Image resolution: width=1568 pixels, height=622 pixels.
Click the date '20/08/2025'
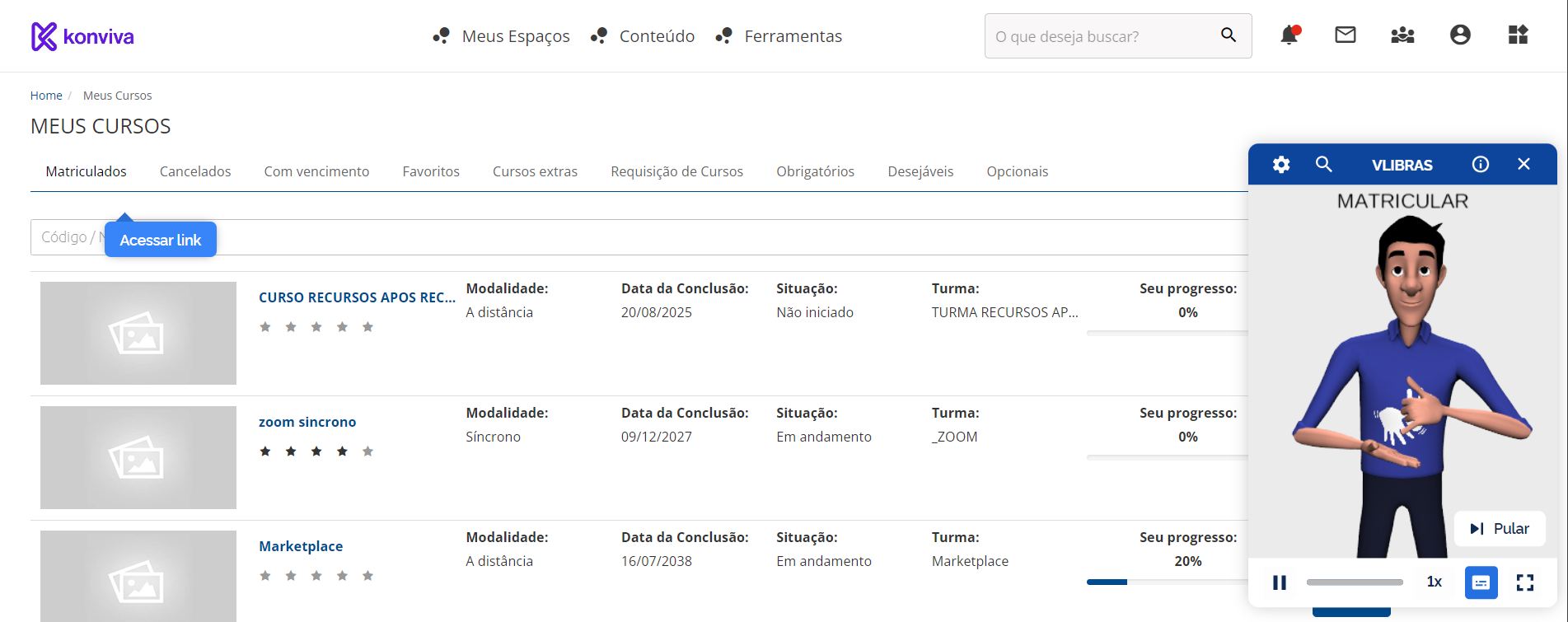coord(657,312)
